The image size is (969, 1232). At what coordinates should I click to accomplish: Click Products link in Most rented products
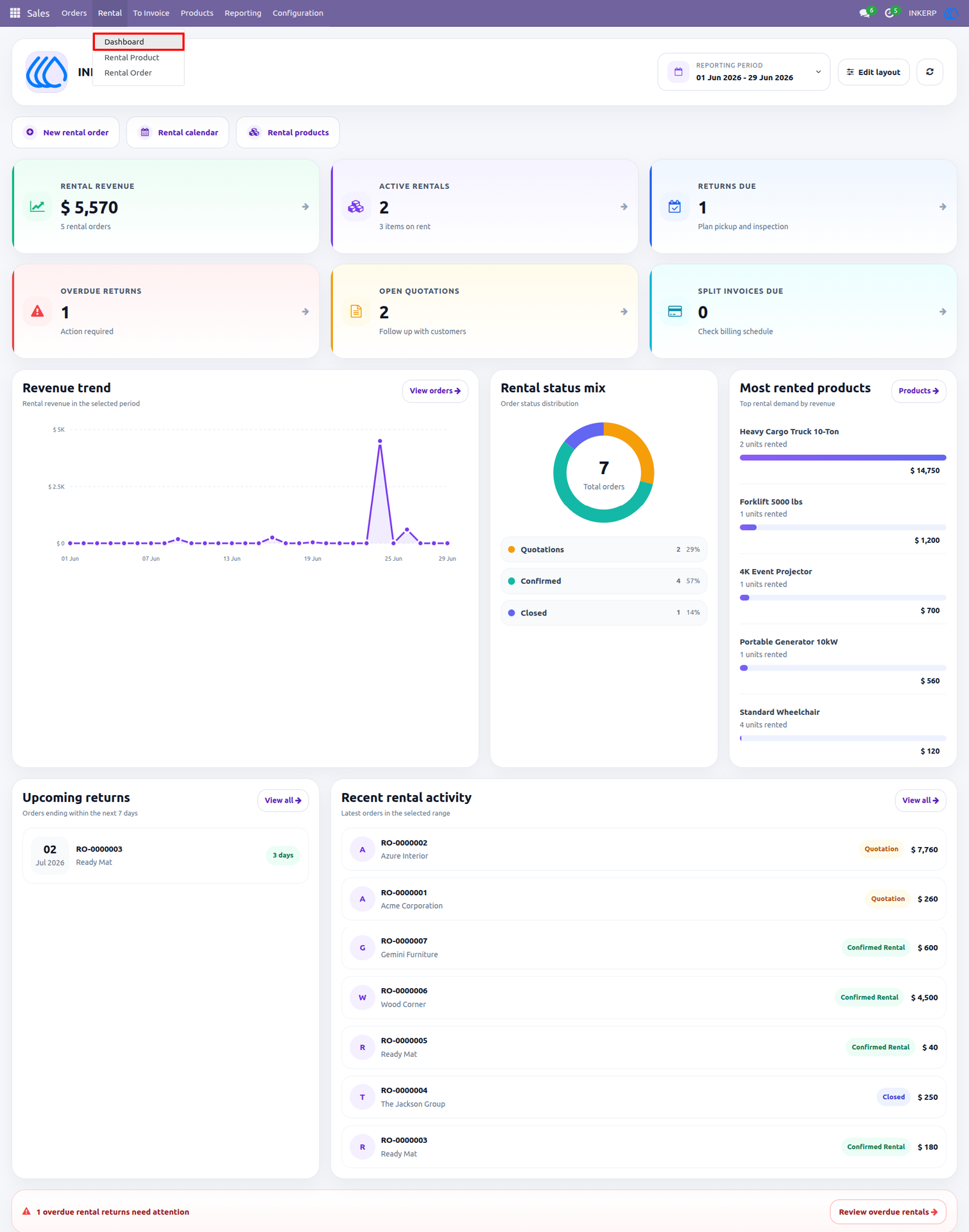point(918,391)
